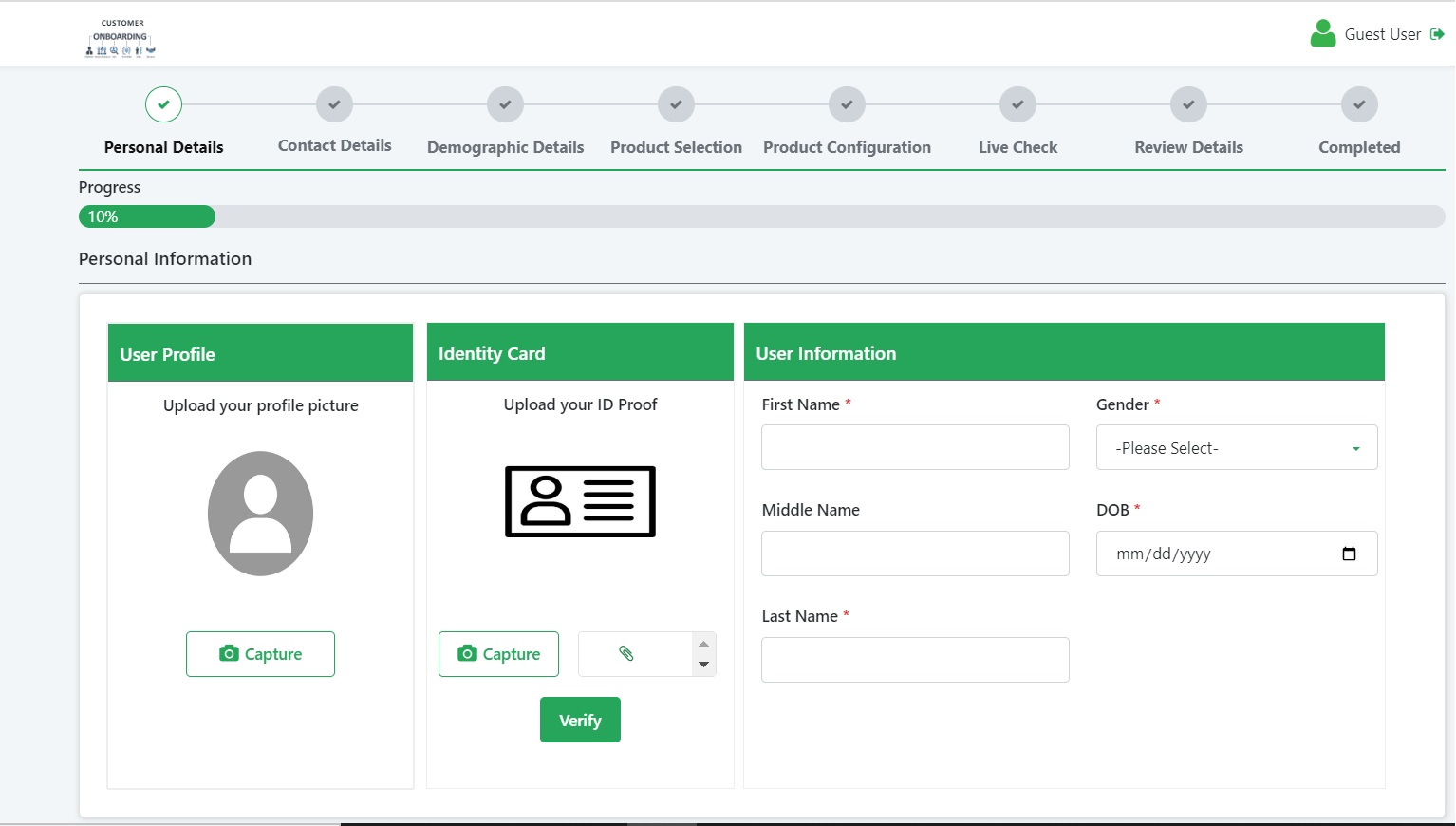Click the camera icon on User Profile Capture button
This screenshot has height=826, width=1456.
point(229,653)
